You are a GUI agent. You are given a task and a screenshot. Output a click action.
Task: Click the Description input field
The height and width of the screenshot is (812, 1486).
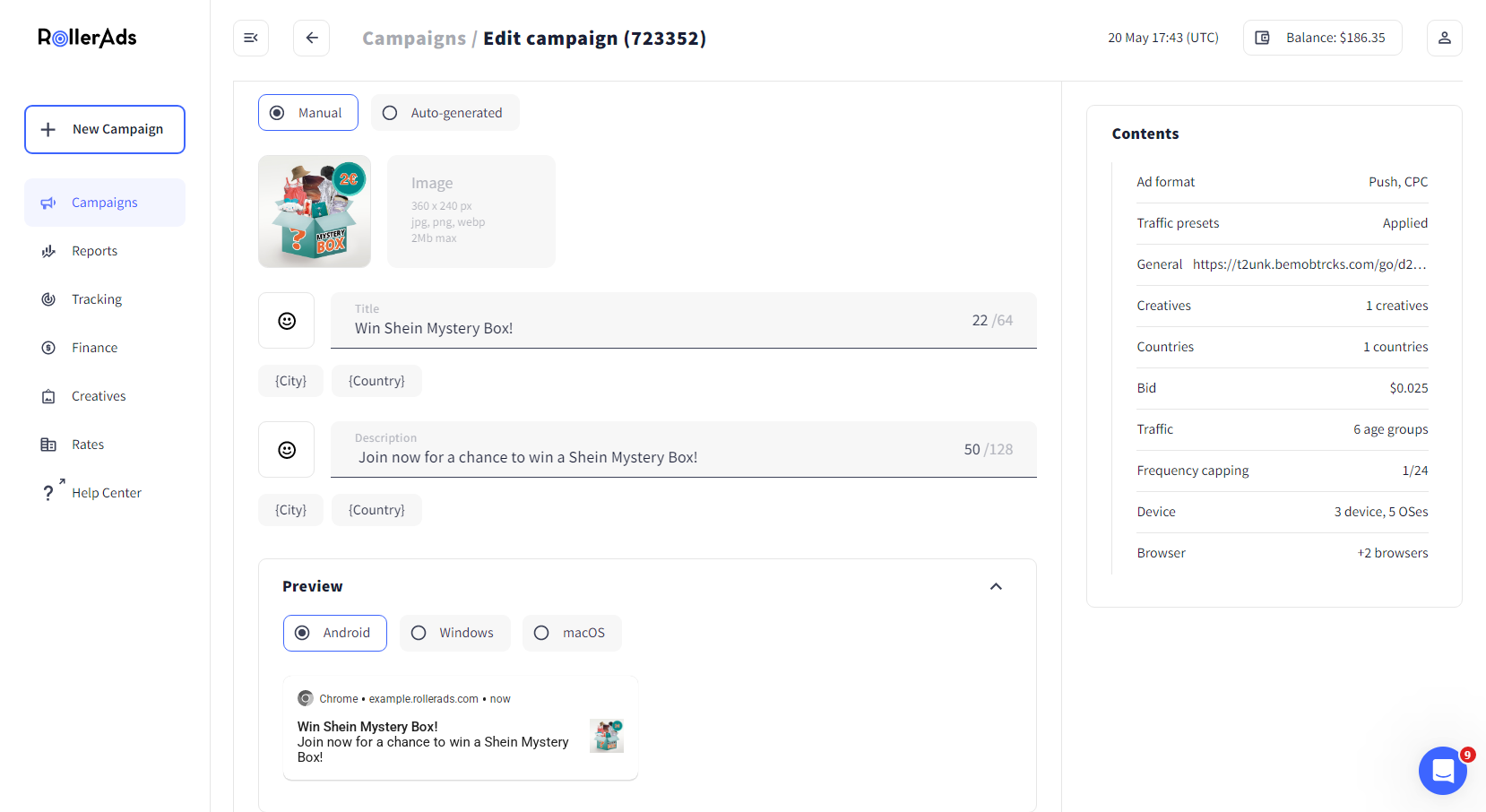coord(684,450)
